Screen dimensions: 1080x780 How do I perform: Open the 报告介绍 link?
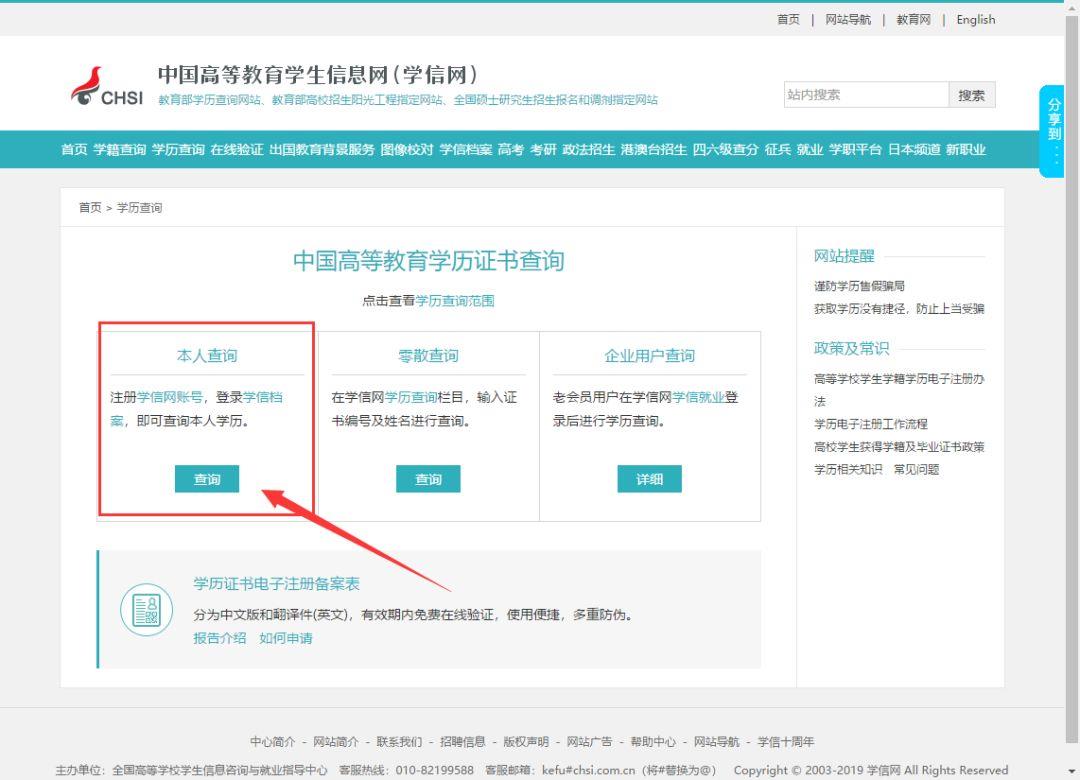219,638
